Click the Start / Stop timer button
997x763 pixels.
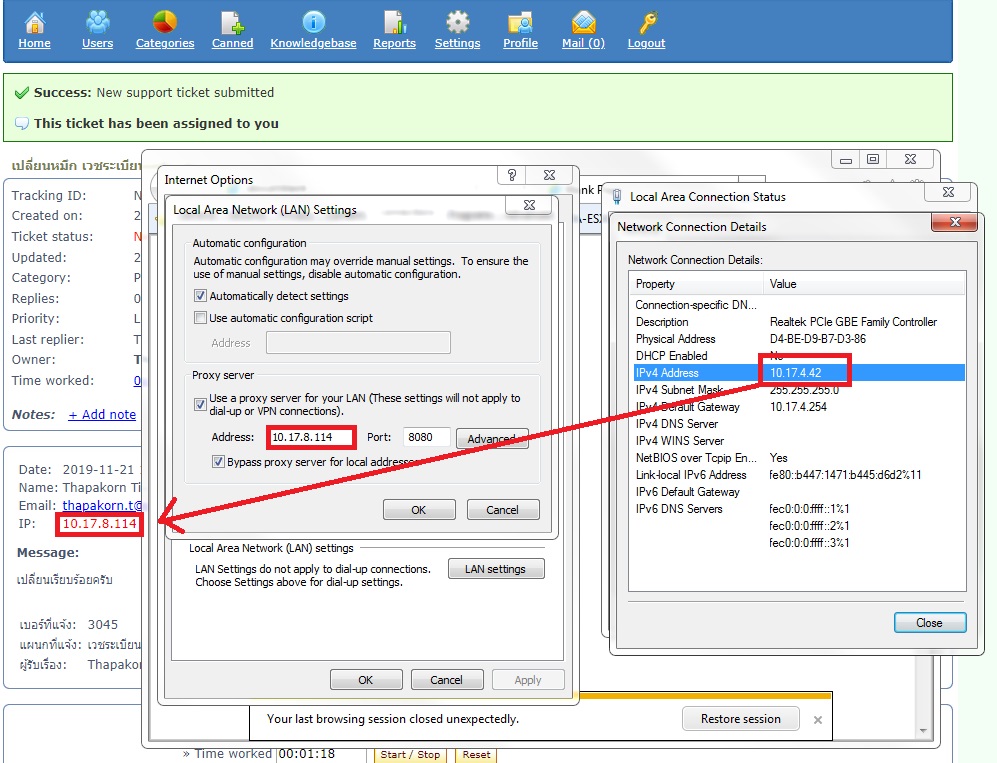pos(410,755)
